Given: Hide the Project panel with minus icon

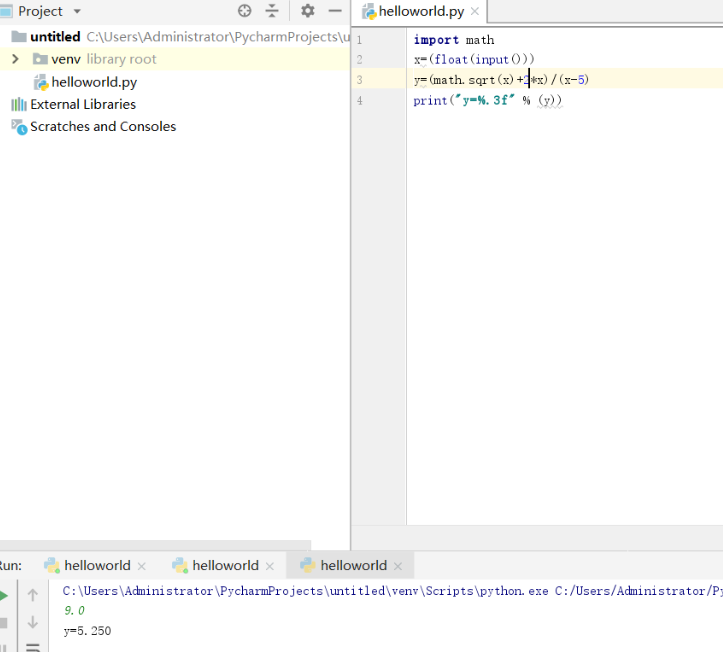Looking at the screenshot, I should click(335, 11).
